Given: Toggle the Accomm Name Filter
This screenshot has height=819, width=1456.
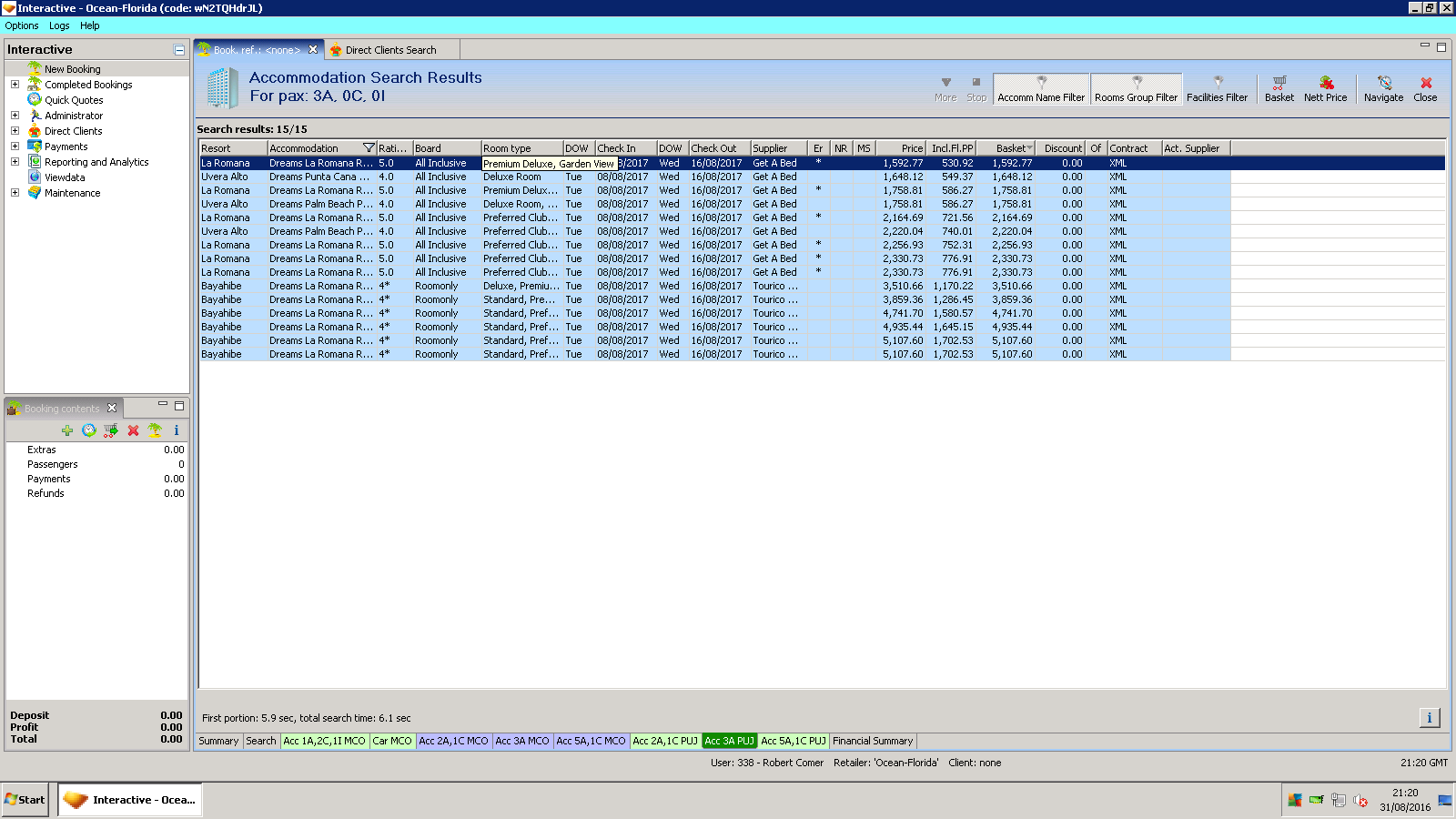Looking at the screenshot, I should [x=1041, y=88].
